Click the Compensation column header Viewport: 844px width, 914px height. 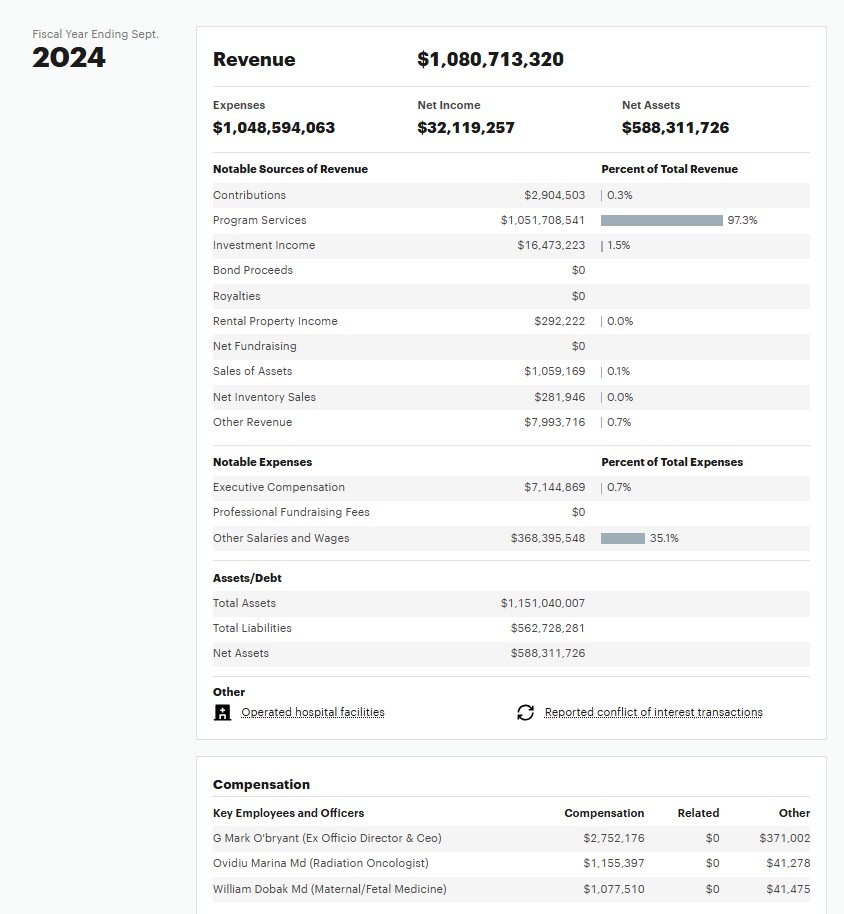[x=604, y=813]
